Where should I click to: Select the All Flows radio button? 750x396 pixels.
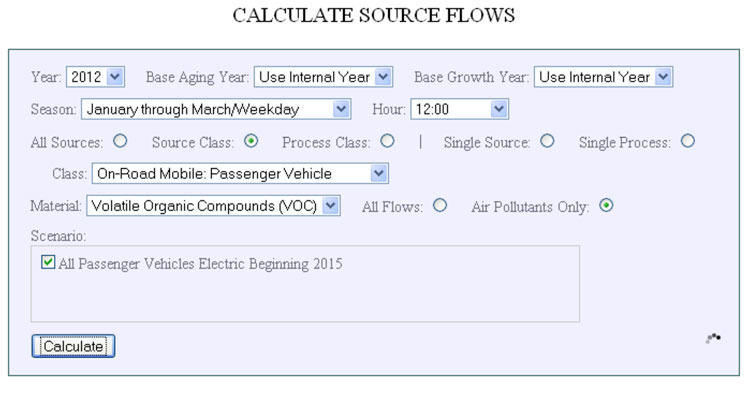tap(440, 206)
